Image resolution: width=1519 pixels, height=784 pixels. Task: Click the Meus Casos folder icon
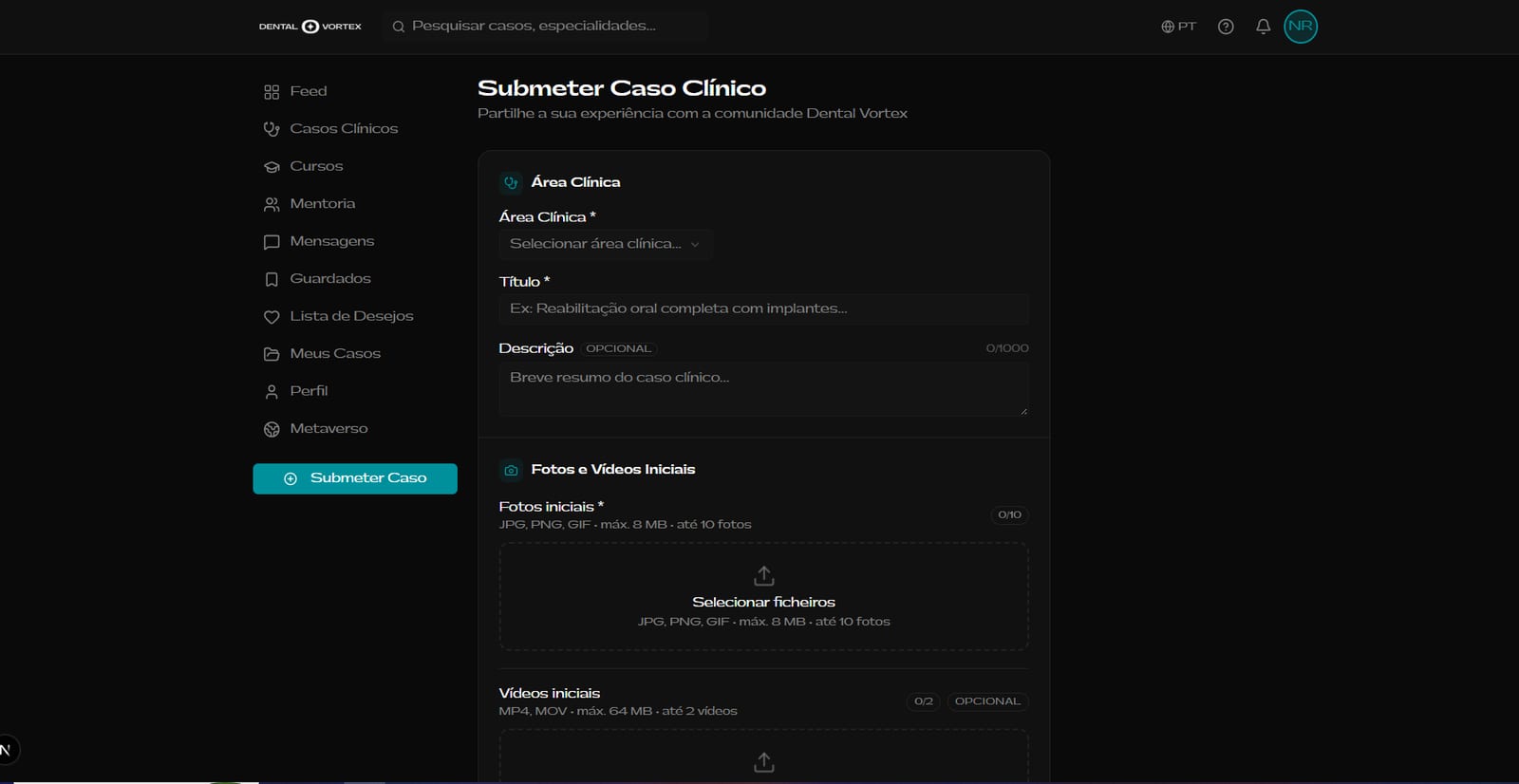pos(272,354)
